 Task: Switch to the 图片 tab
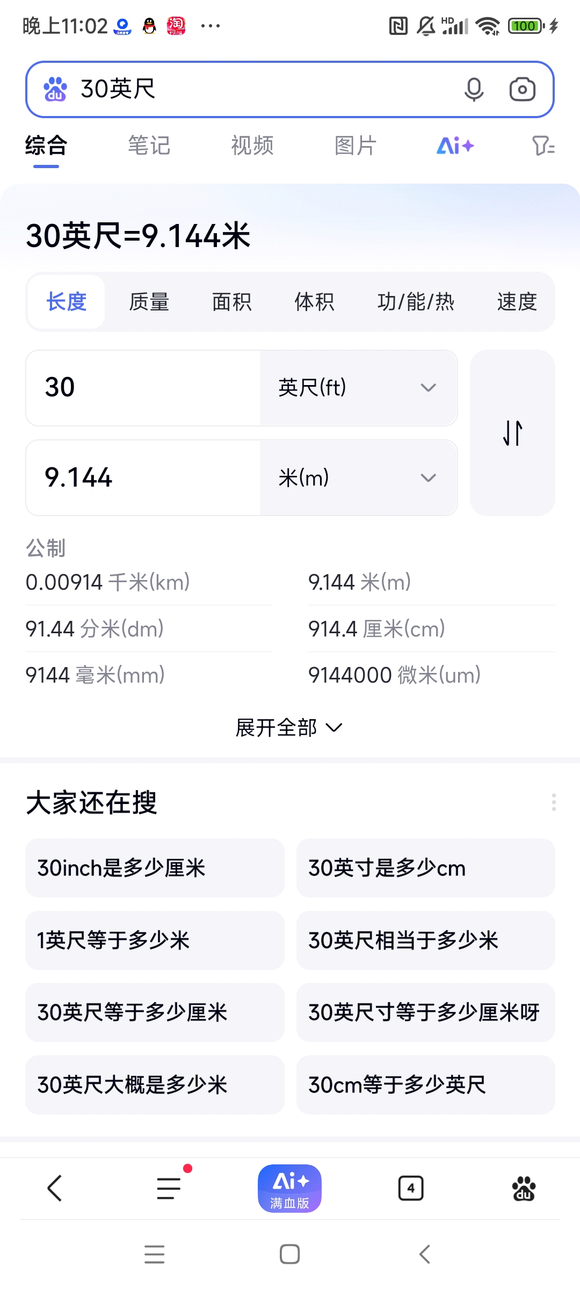tap(355, 145)
